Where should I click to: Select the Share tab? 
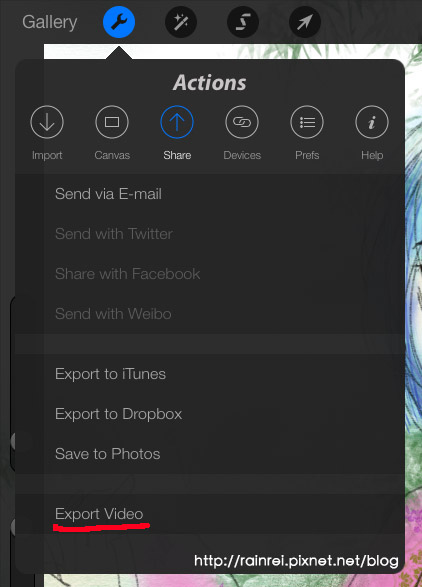(177, 133)
